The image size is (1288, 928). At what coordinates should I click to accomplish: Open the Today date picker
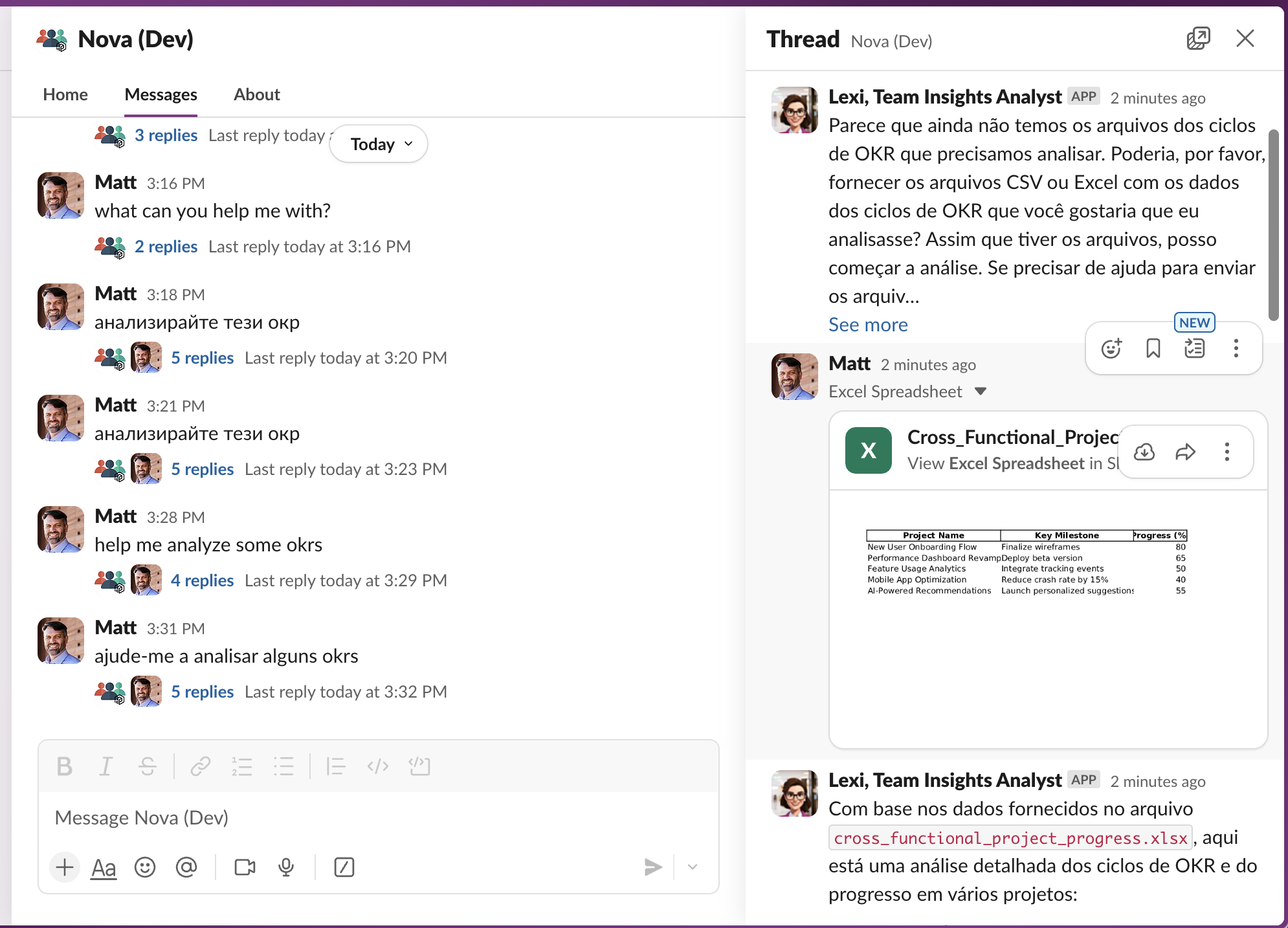[378, 144]
